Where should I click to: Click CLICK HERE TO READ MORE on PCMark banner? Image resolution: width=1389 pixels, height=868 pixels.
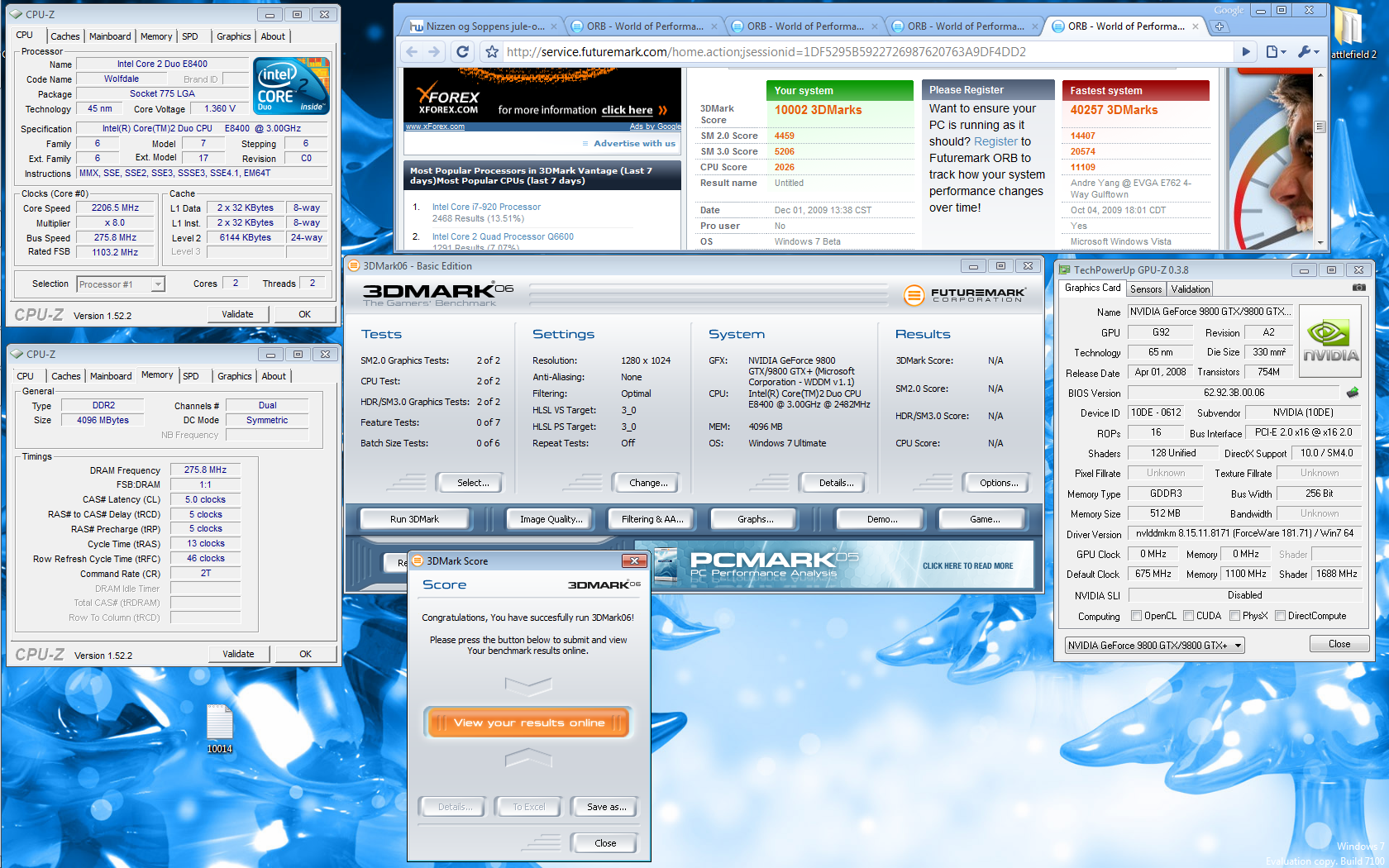(x=967, y=566)
